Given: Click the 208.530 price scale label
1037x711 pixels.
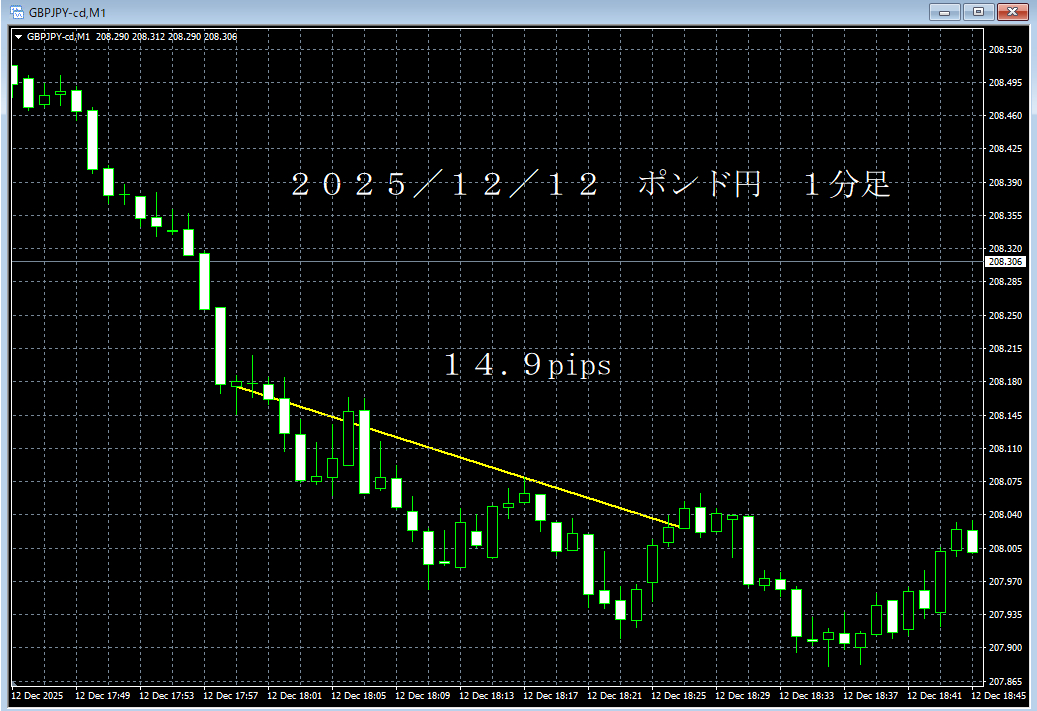Looking at the screenshot, I should click(1005, 50).
